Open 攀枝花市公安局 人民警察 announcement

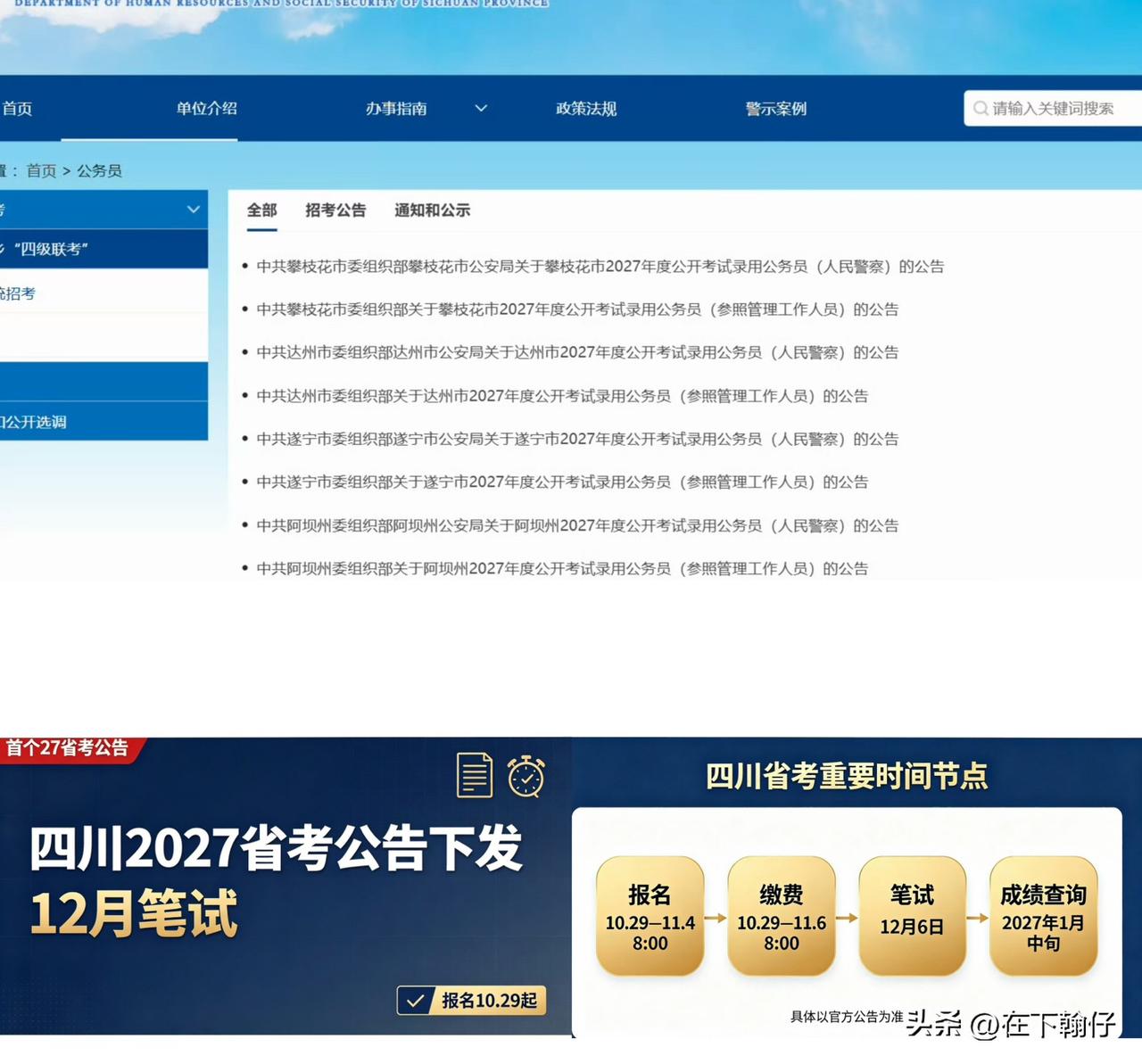600,267
